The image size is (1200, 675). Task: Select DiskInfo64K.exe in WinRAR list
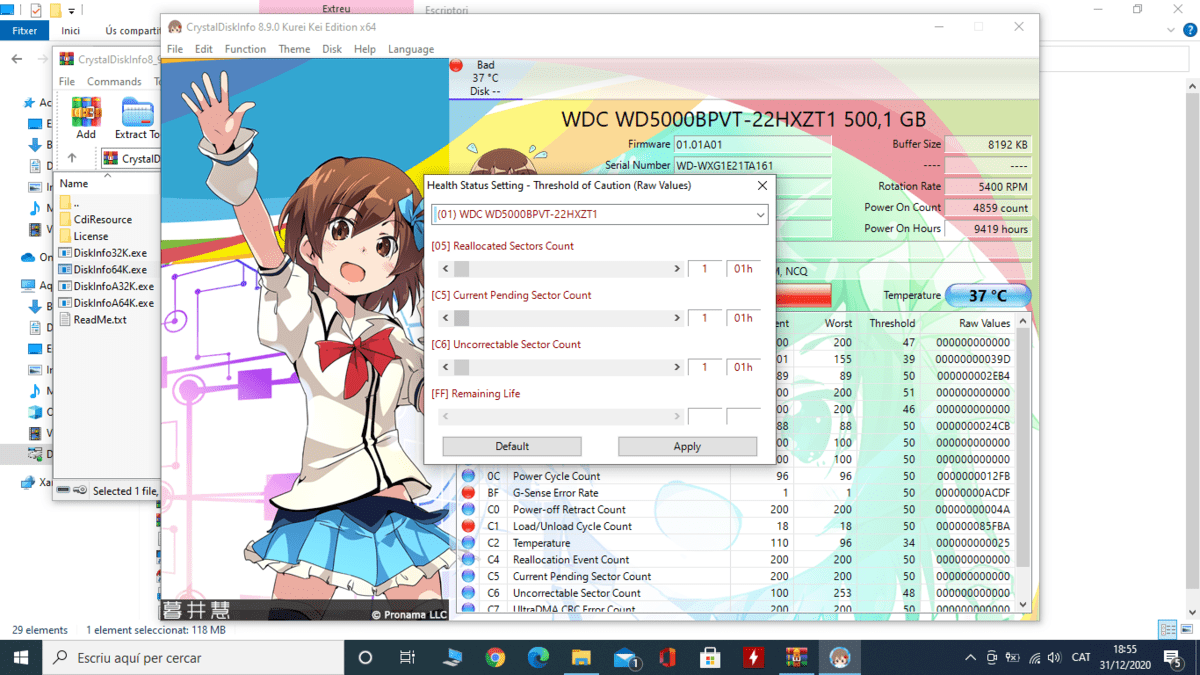point(104,269)
